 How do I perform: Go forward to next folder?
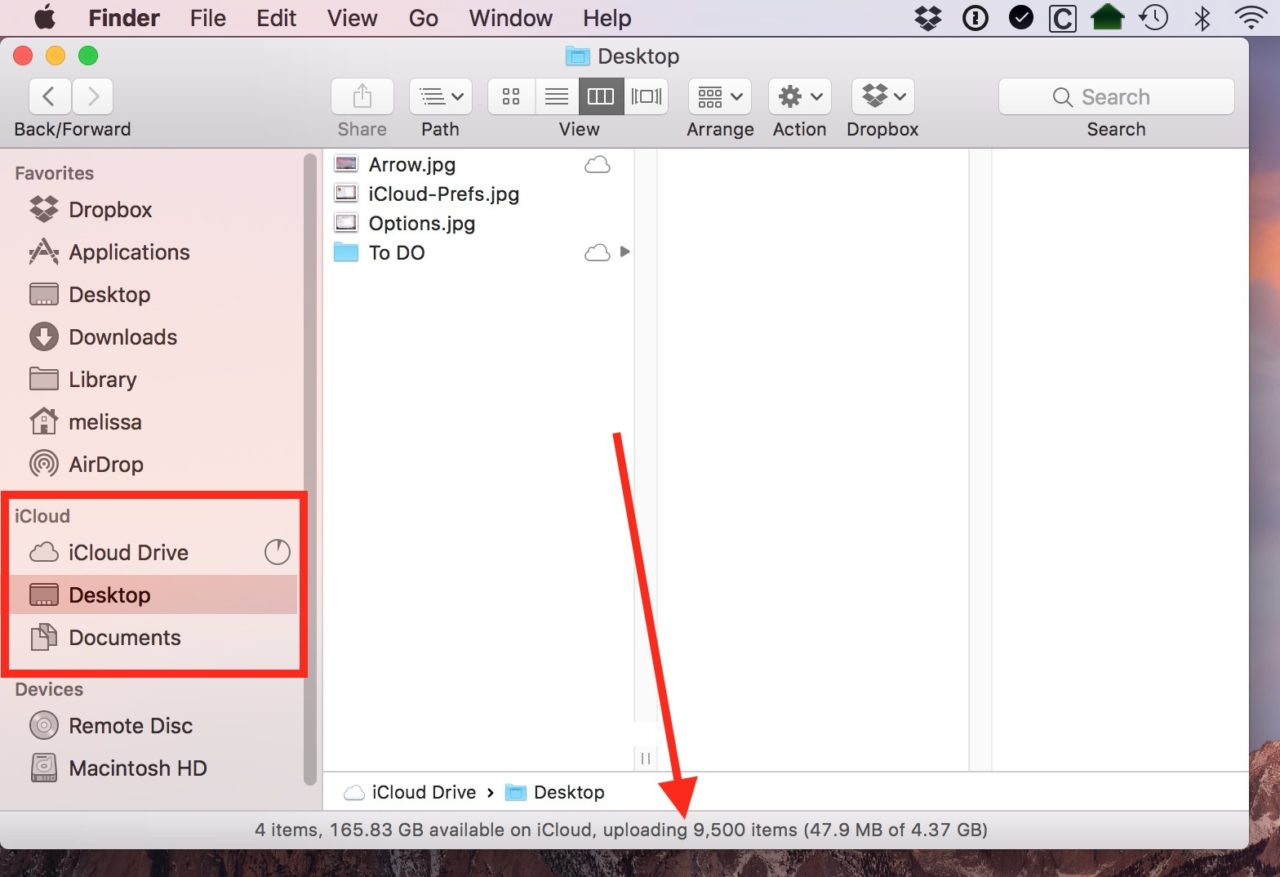93,97
